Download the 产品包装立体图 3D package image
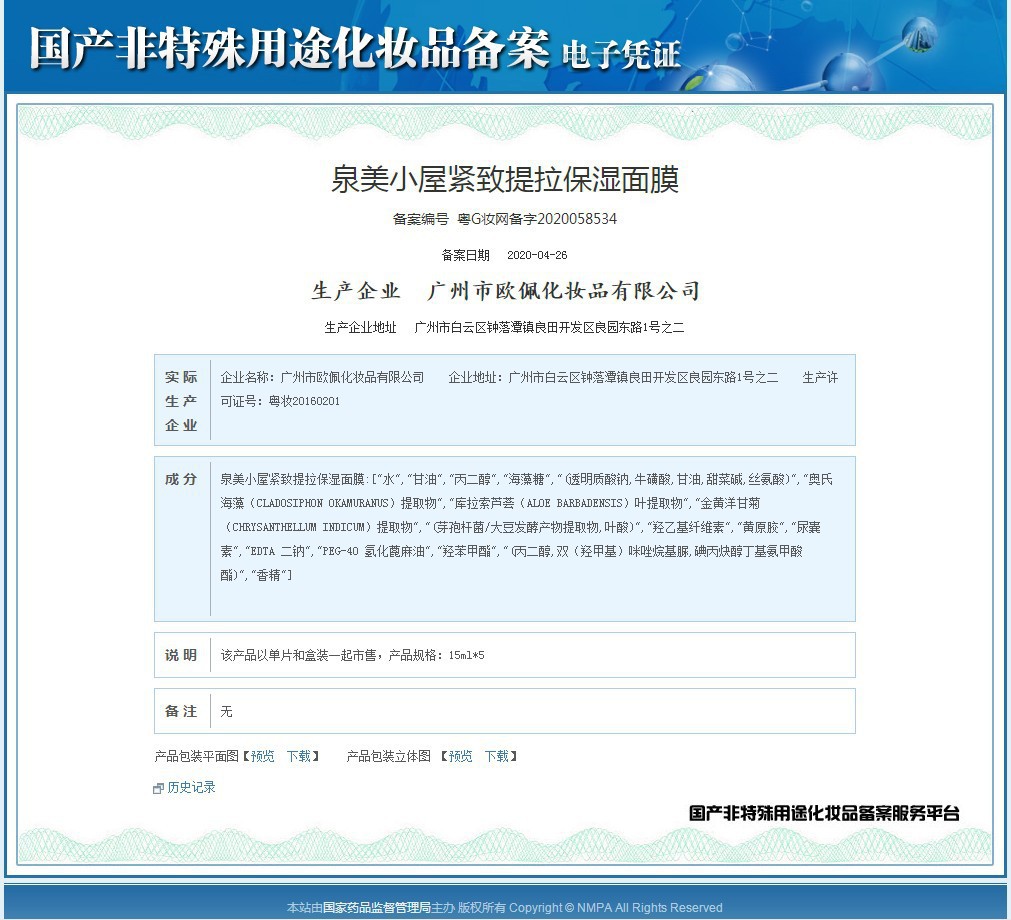 point(496,756)
